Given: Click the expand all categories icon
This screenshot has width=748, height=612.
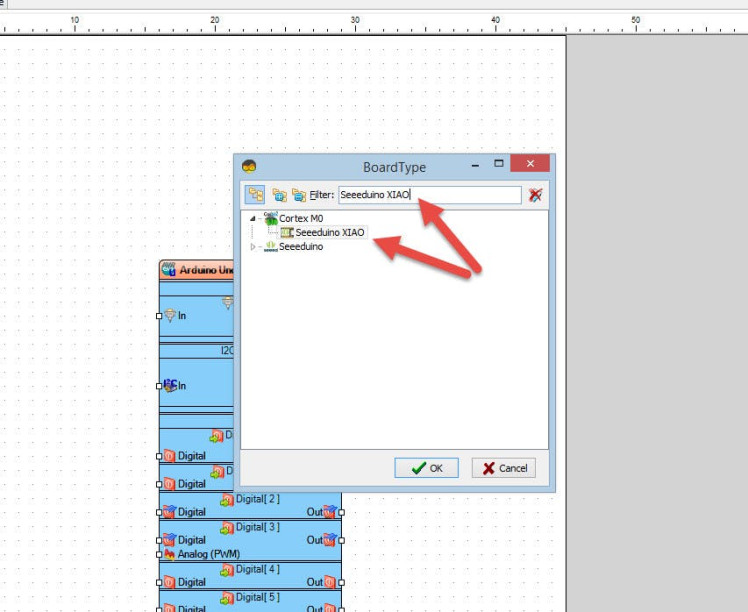Looking at the screenshot, I should pos(279,195).
